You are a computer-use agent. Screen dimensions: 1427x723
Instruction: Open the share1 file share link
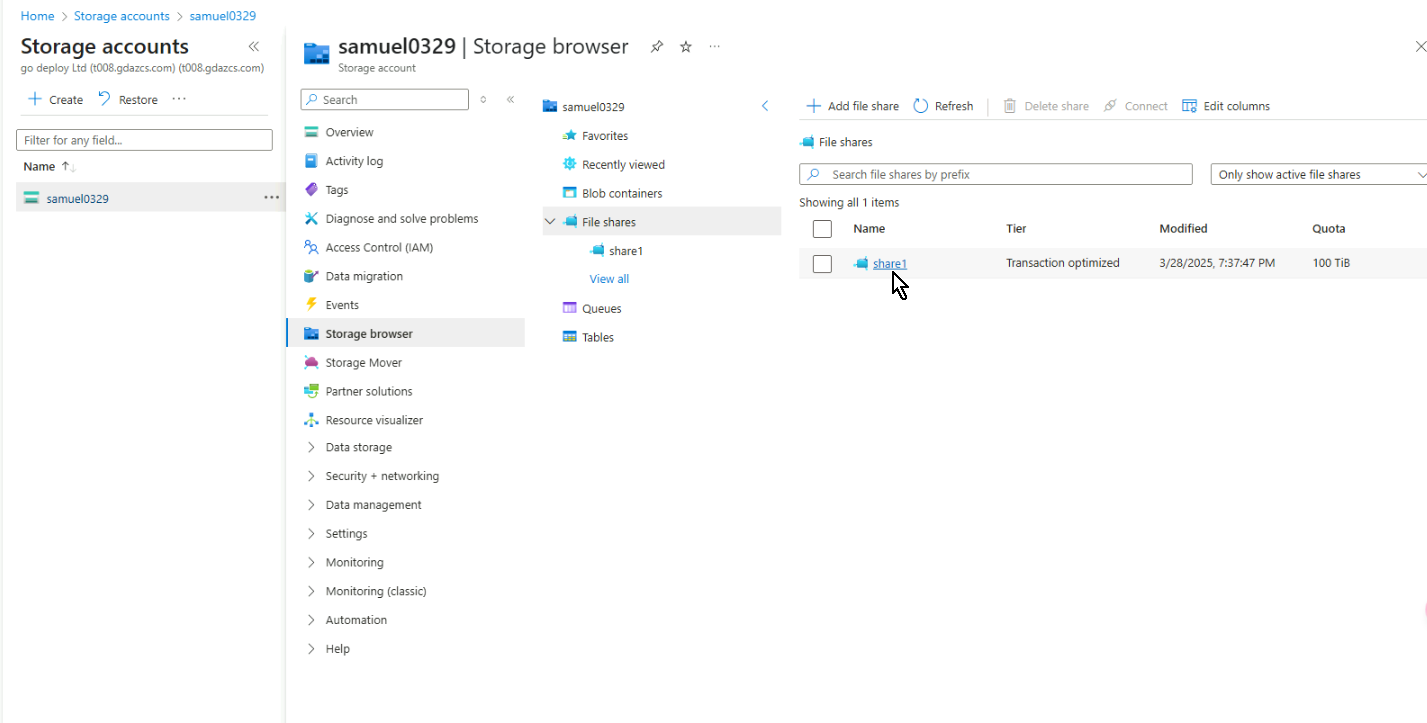pos(889,264)
